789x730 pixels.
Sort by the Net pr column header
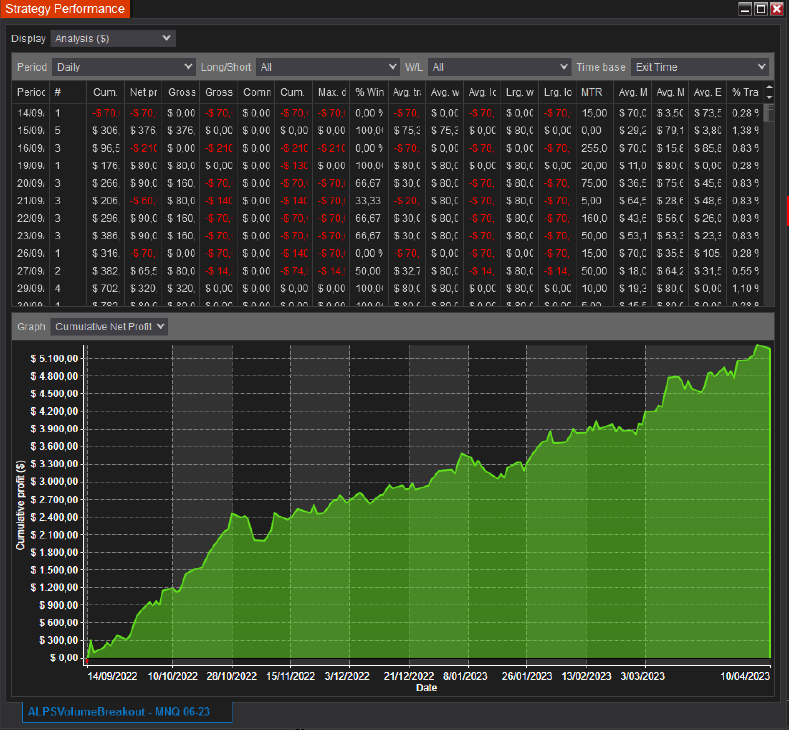click(143, 92)
